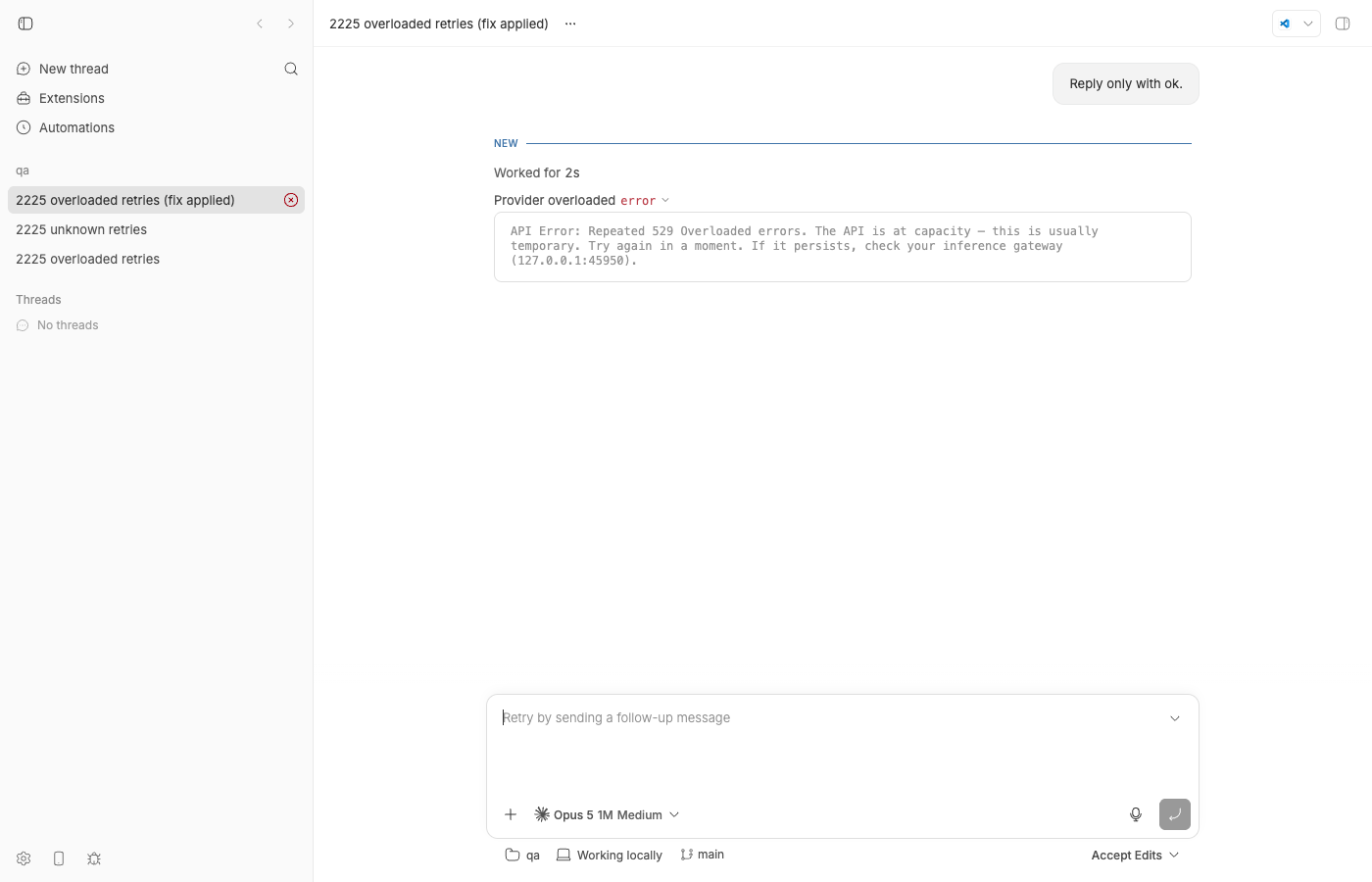Screen dimensions: 1372x882
Task: Go back with the left arrow
Action: [260, 24]
